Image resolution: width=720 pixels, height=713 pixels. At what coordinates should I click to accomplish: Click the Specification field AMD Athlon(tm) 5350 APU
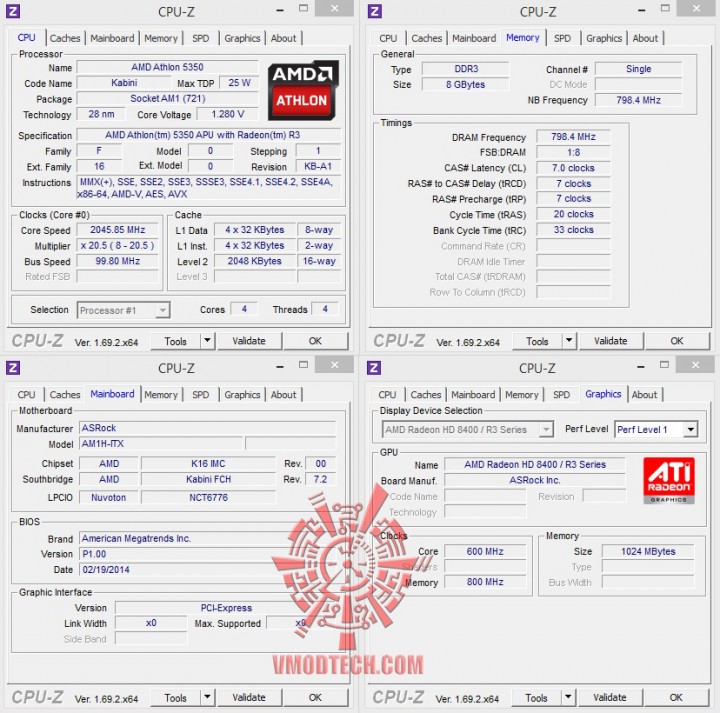pyautogui.click(x=208, y=135)
